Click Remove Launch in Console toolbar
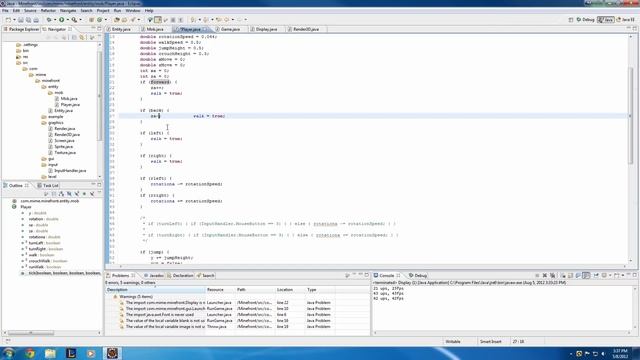This screenshot has height=360, width=640. (544, 276)
